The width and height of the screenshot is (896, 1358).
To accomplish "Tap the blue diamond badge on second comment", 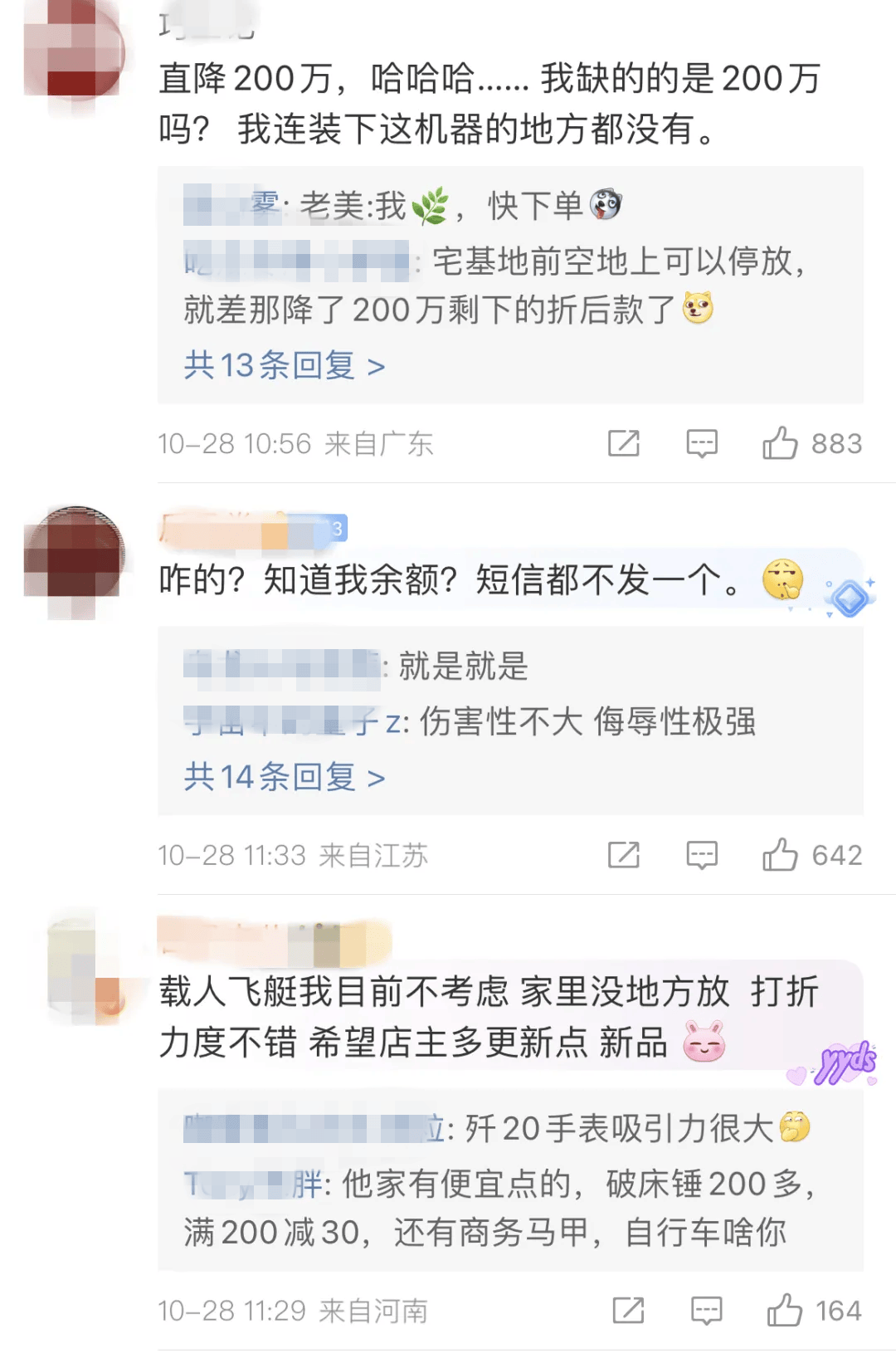I will tap(850, 598).
